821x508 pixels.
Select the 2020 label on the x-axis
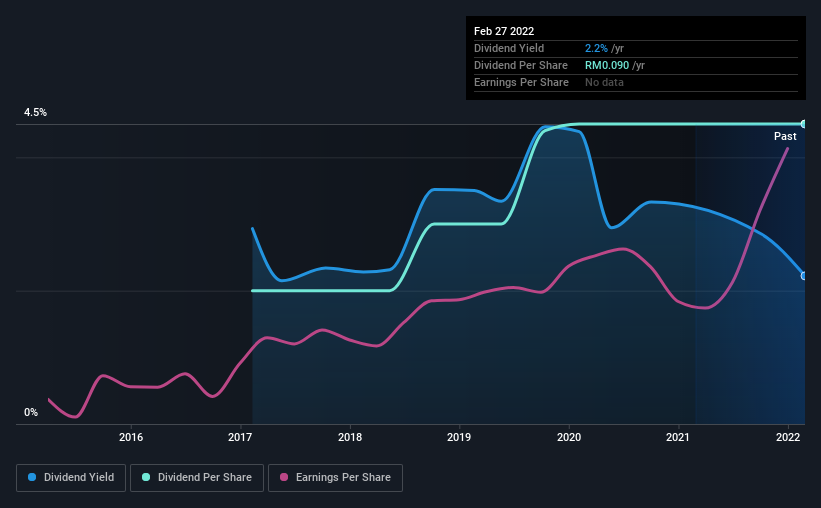569,437
